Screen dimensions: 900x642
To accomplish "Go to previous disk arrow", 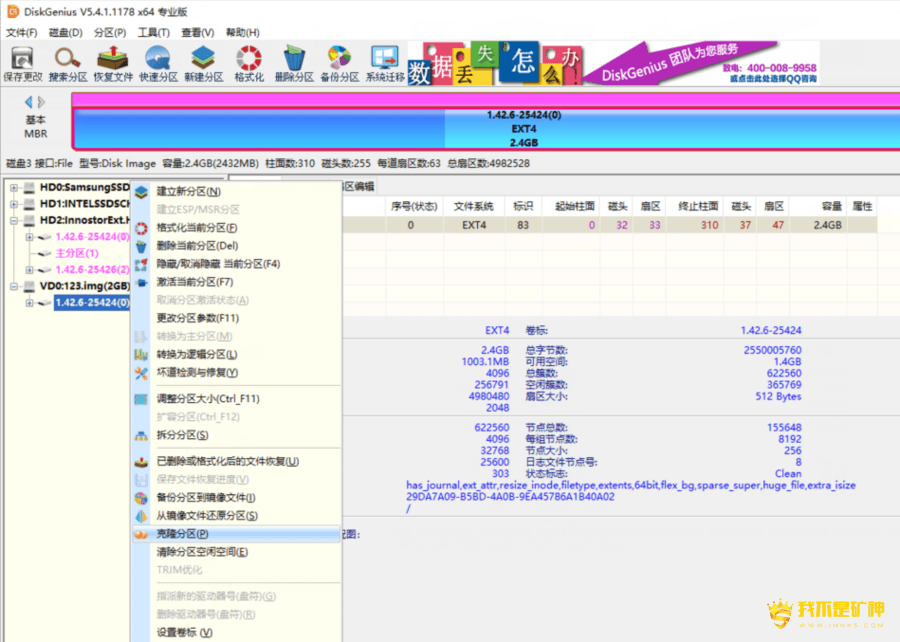I will (28, 102).
